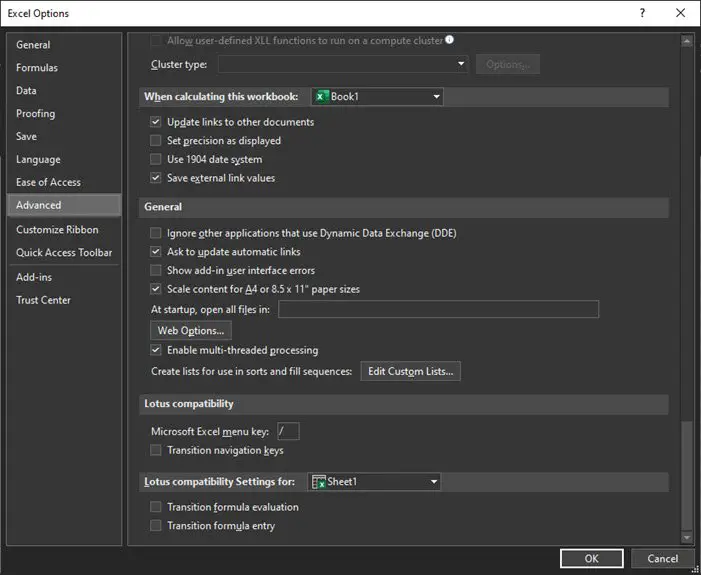This screenshot has height=575, width=701.
Task: Open Language settings
Action: tap(64, 159)
